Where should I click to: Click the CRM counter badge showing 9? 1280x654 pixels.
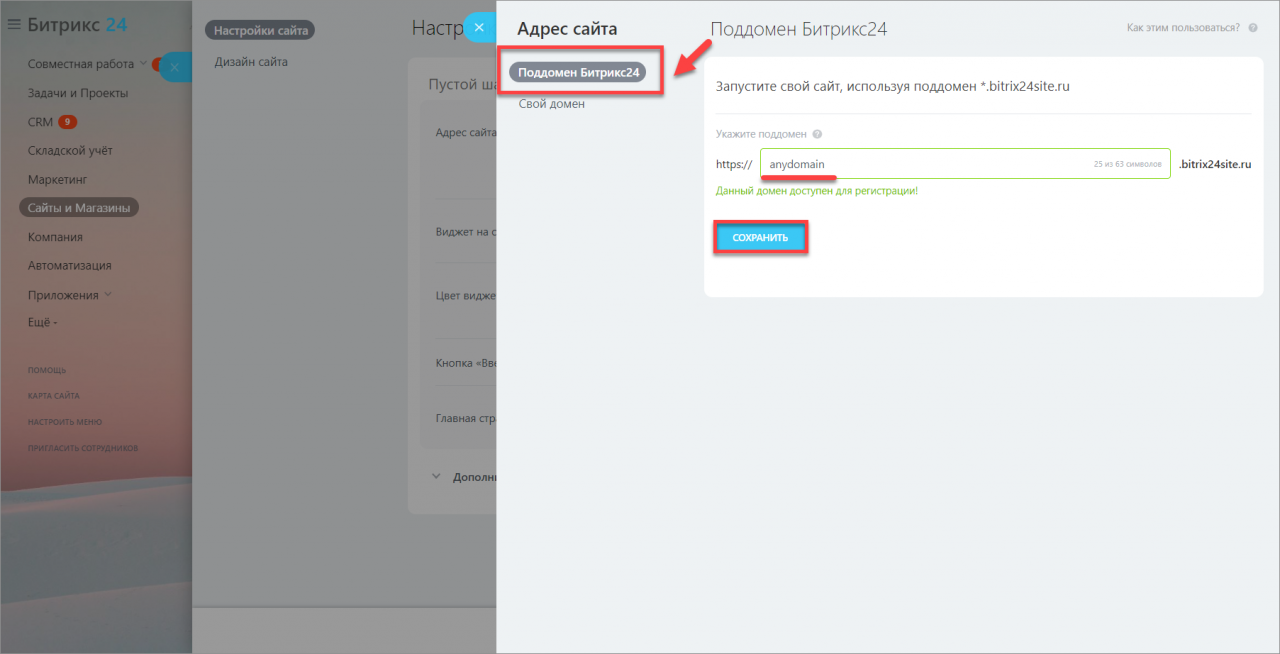coord(67,122)
